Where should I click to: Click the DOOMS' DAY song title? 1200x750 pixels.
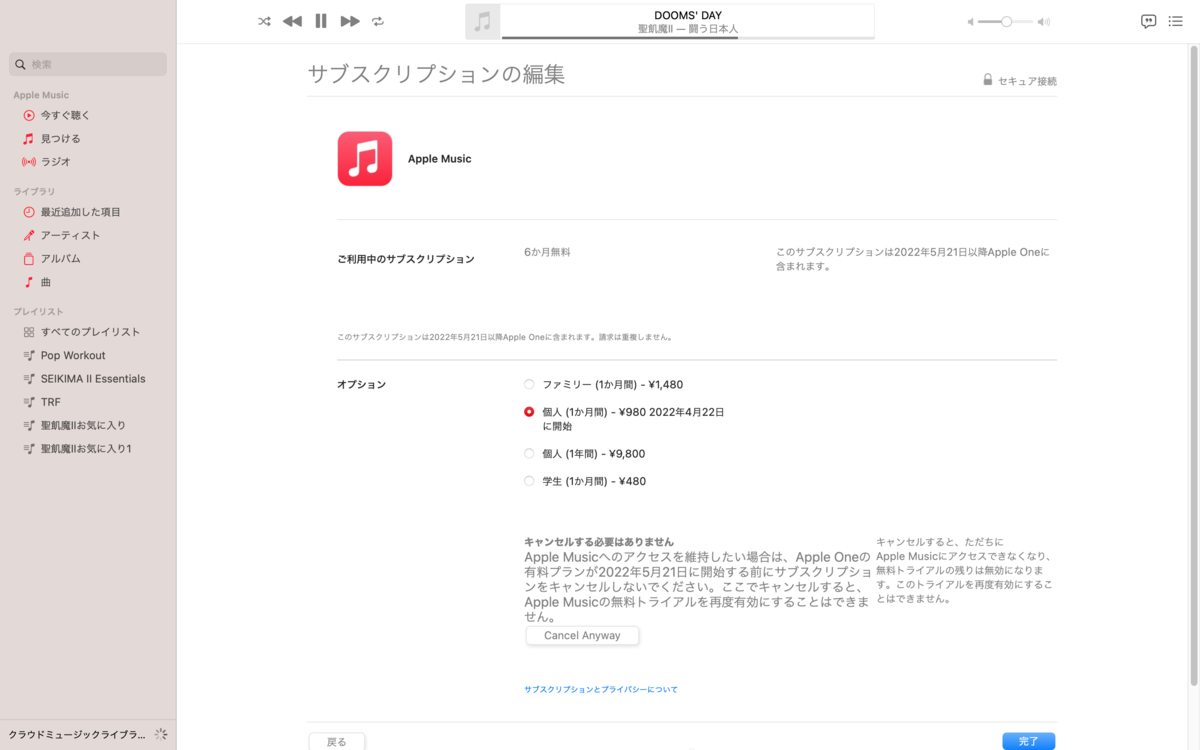coord(688,16)
